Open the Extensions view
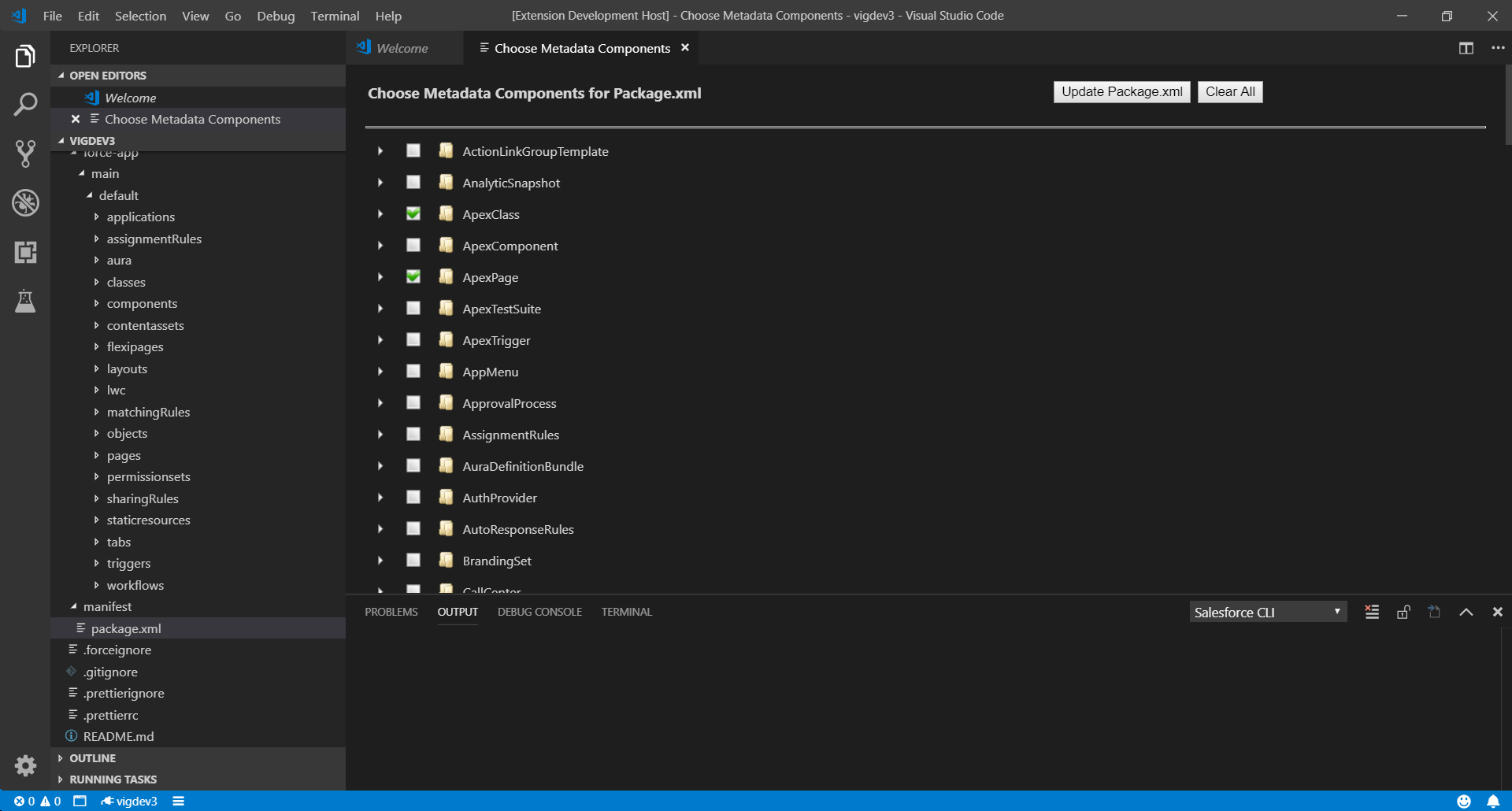Image resolution: width=1512 pixels, height=811 pixels. pos(25,252)
